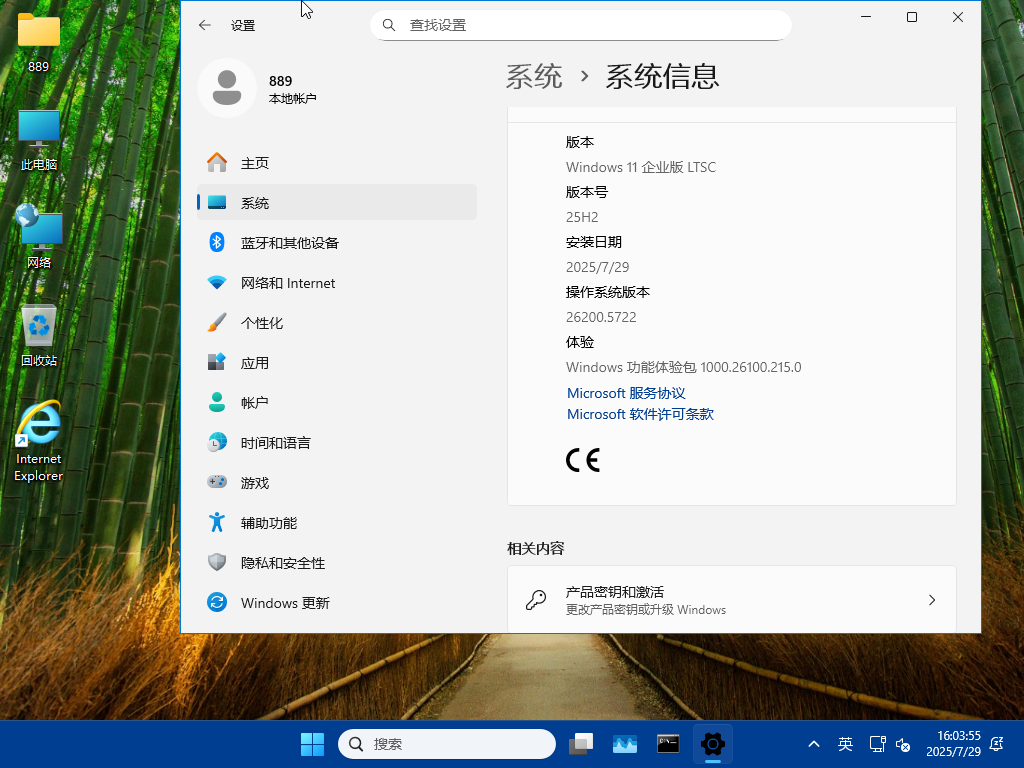Open the clock showing 16:03:55

coord(953,744)
